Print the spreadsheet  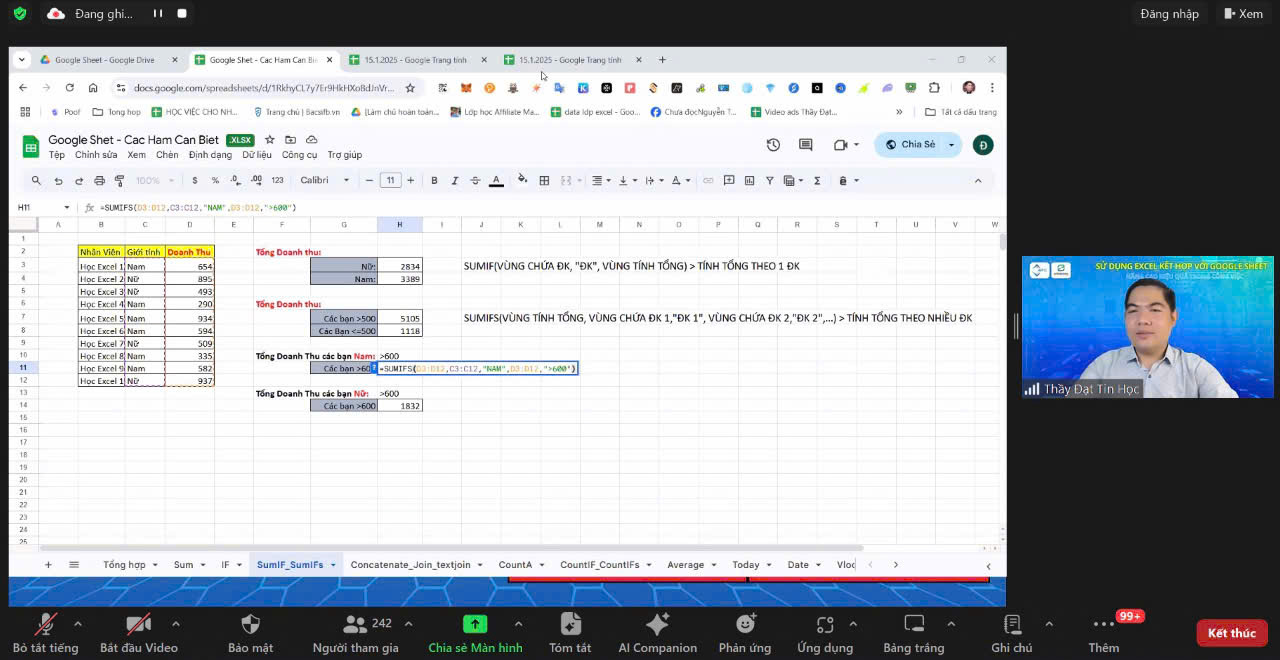[99, 181]
